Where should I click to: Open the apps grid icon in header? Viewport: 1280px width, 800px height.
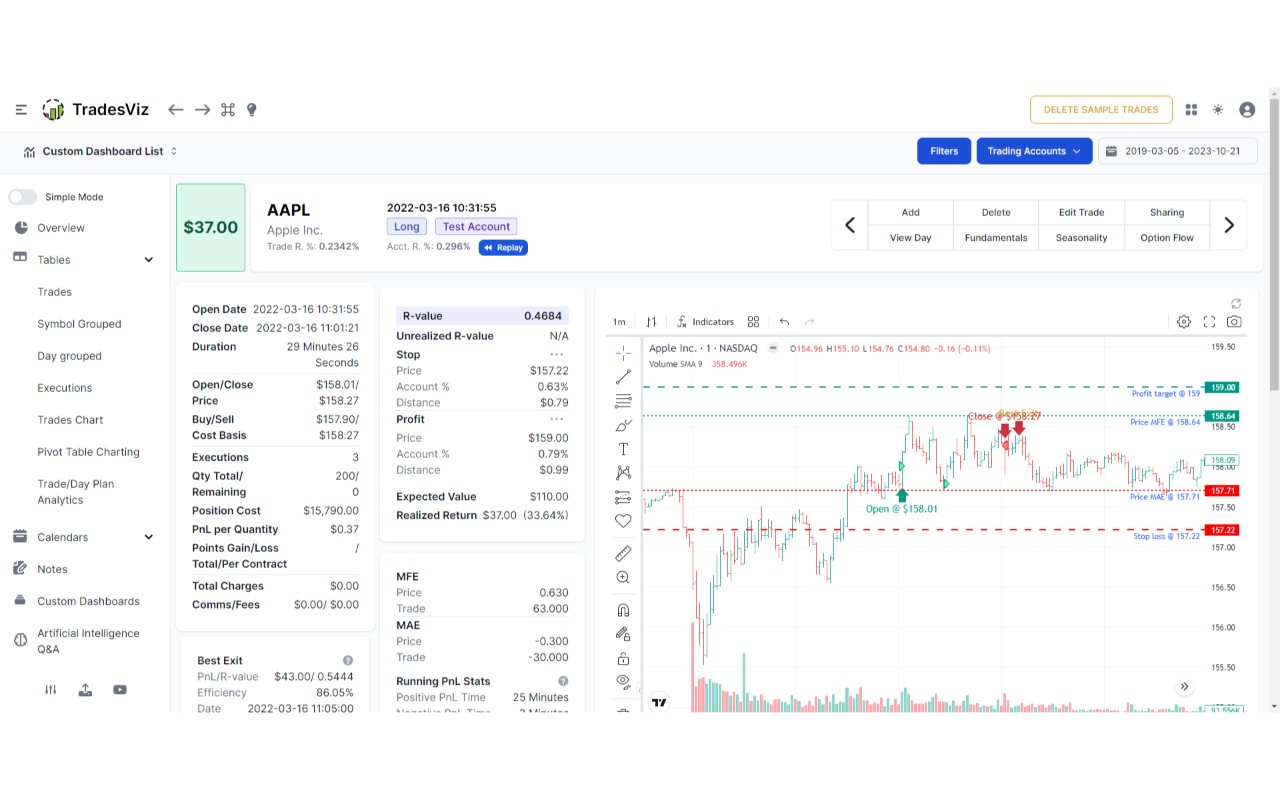tap(1191, 110)
